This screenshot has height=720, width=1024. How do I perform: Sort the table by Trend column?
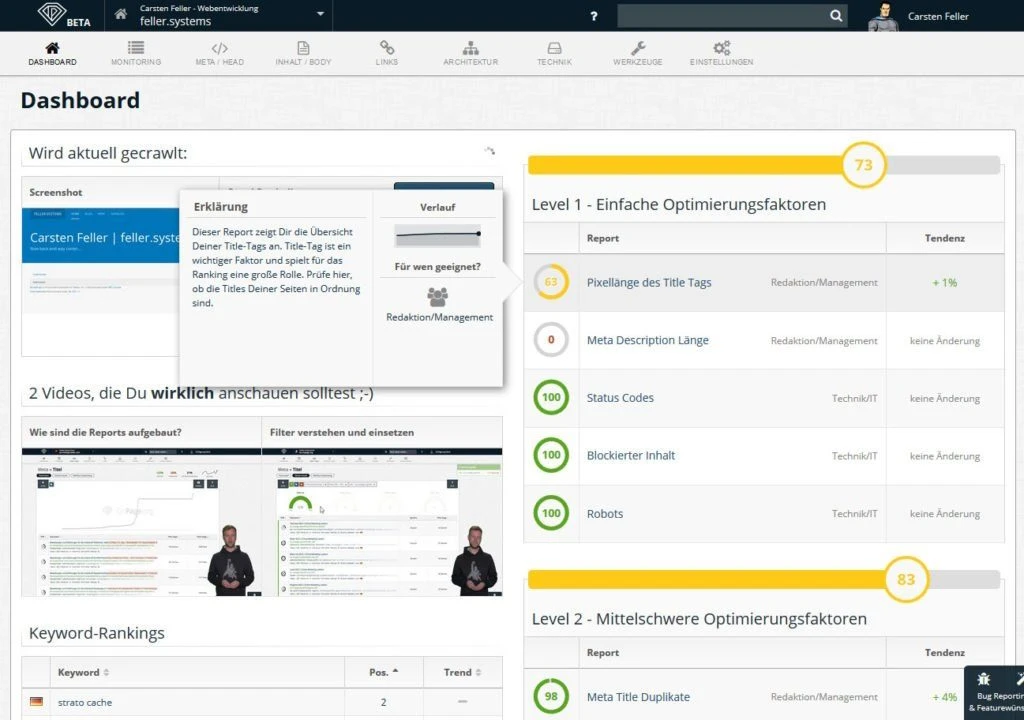462,672
